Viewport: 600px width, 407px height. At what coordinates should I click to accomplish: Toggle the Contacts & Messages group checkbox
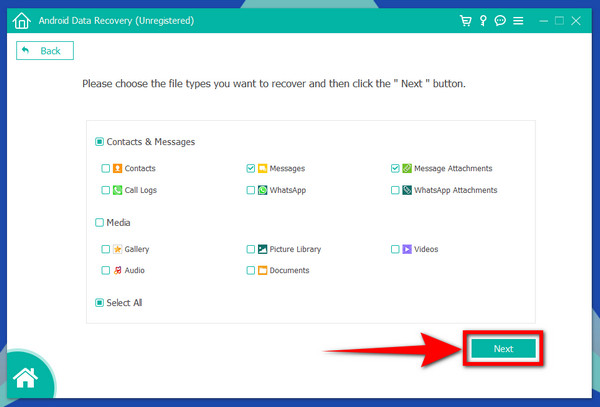[99, 142]
